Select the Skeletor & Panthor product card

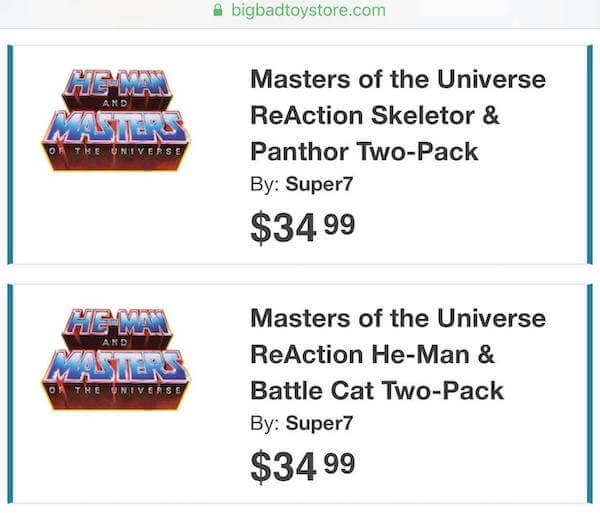(300, 155)
